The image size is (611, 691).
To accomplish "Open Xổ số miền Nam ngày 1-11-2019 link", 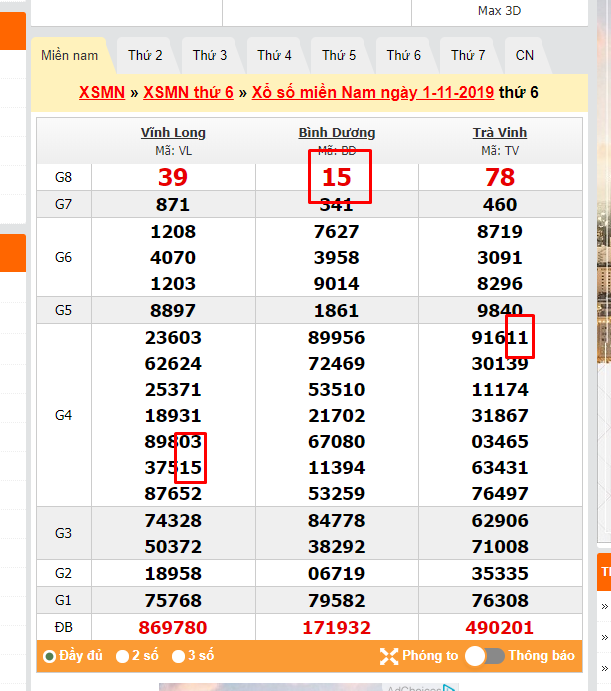I will click(372, 92).
